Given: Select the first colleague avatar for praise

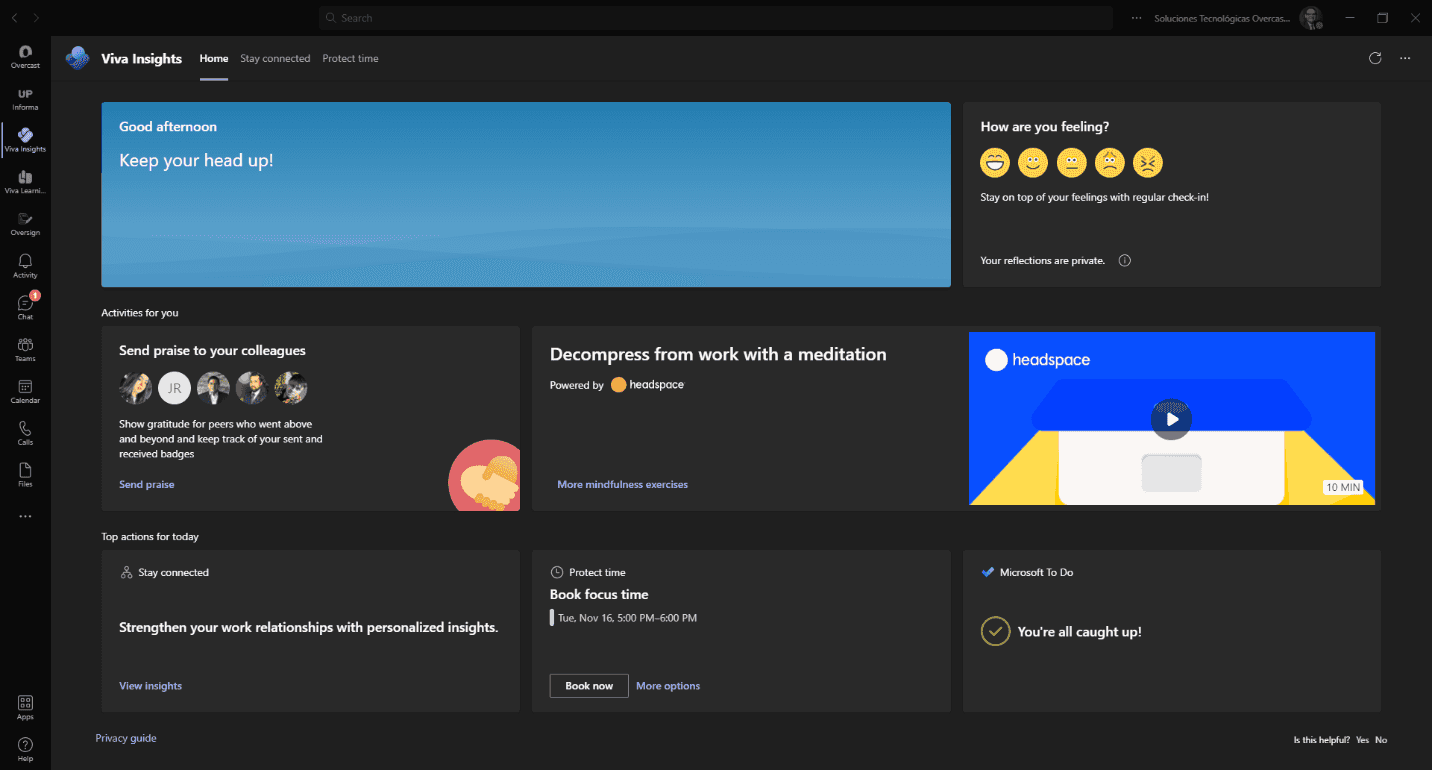Looking at the screenshot, I should [135, 388].
